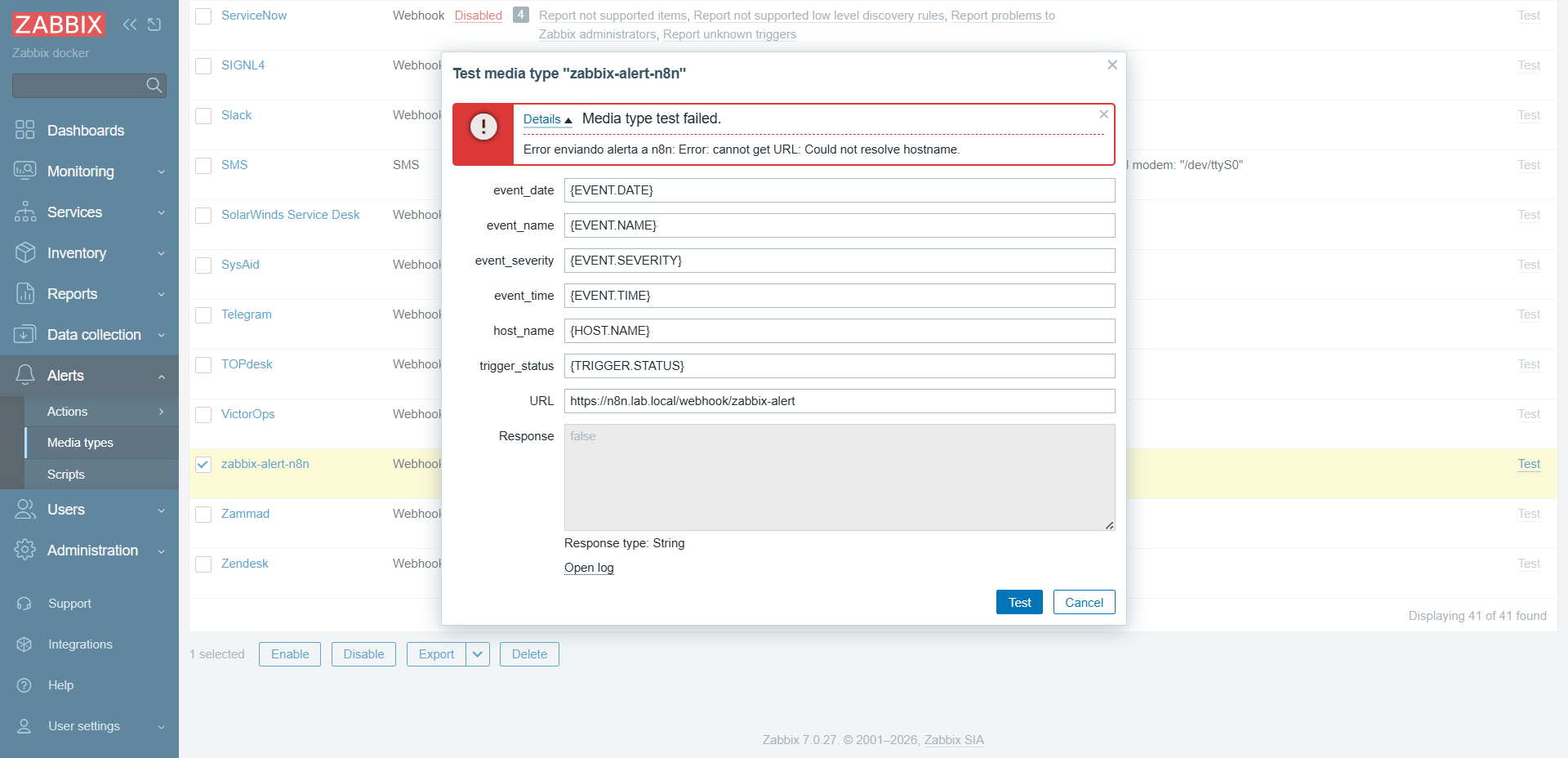The height and width of the screenshot is (758, 1568).
Task: Open Media types in the Alerts menu
Action: tap(80, 443)
